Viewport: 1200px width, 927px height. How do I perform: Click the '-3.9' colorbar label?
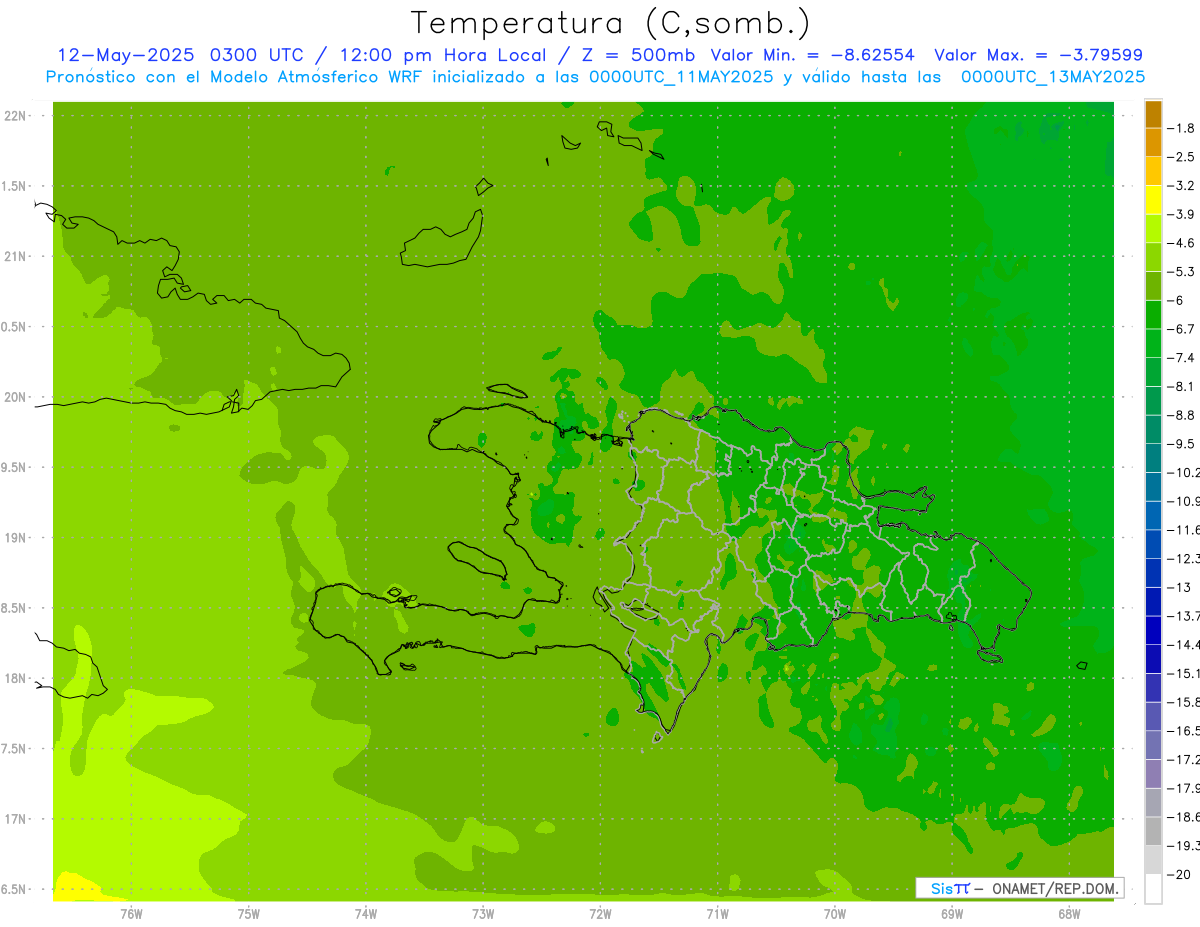pos(1181,214)
